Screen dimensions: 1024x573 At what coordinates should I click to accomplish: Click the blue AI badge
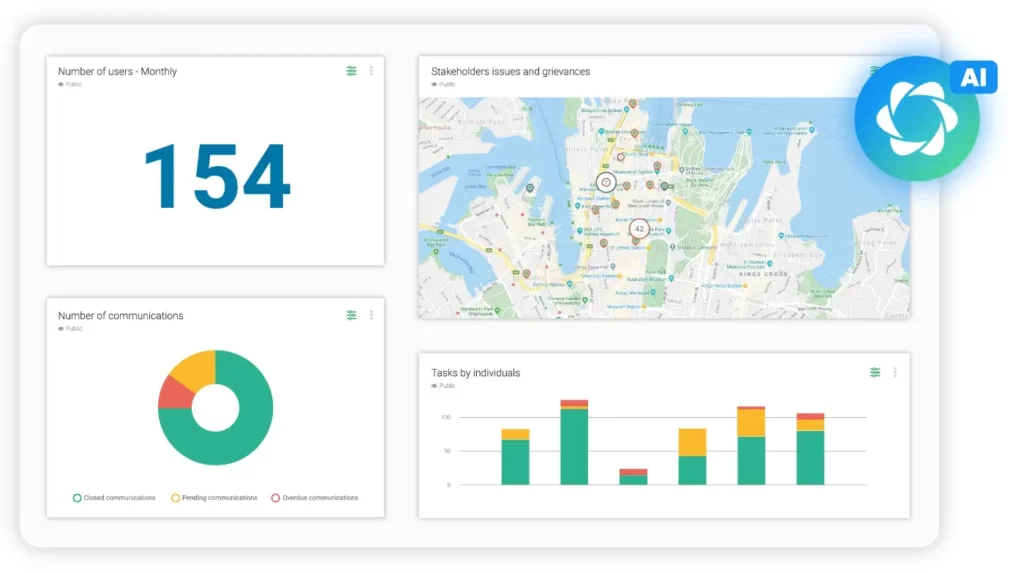tap(972, 76)
